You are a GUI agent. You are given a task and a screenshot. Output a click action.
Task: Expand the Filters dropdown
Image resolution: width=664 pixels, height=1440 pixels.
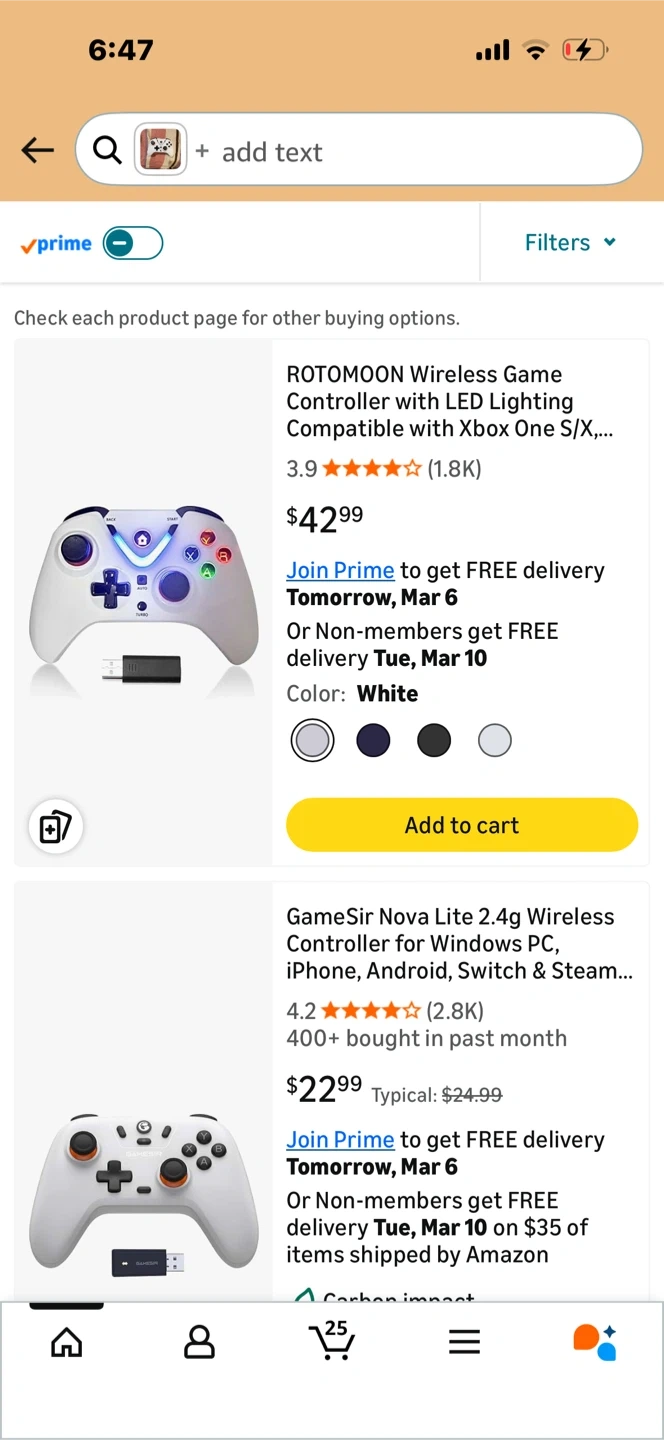pos(570,243)
